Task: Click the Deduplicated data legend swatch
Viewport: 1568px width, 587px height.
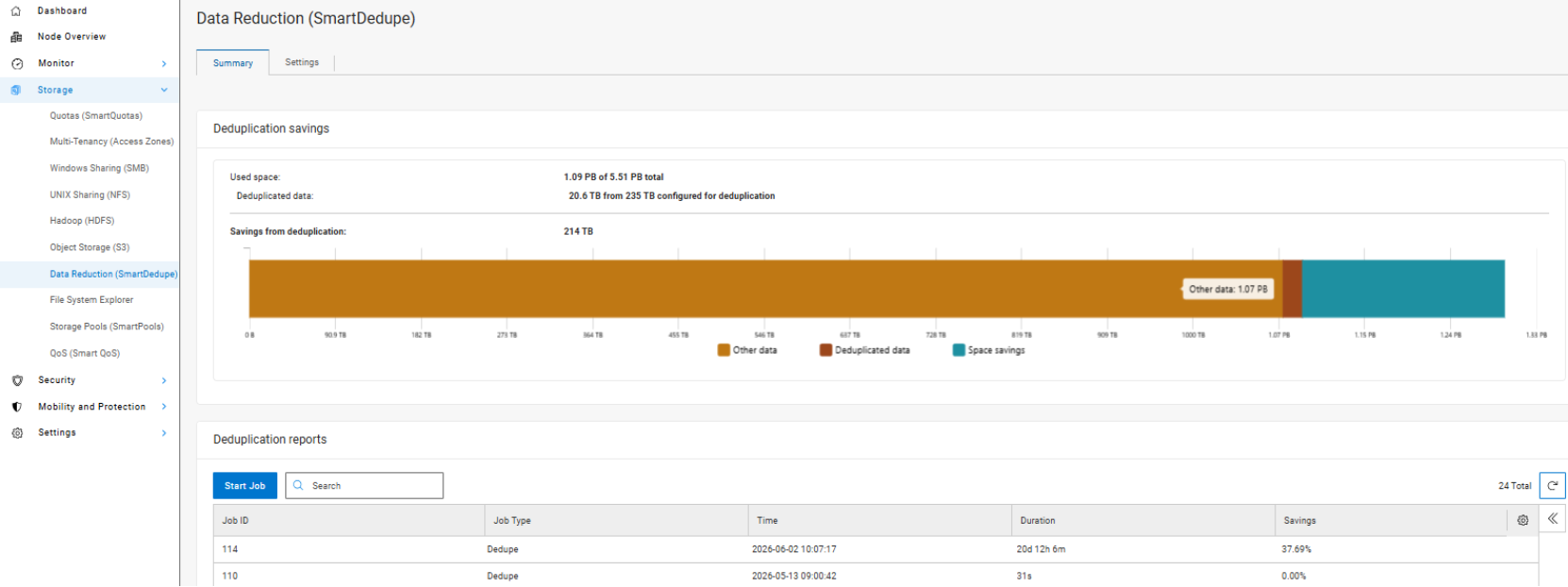Action: click(x=826, y=350)
